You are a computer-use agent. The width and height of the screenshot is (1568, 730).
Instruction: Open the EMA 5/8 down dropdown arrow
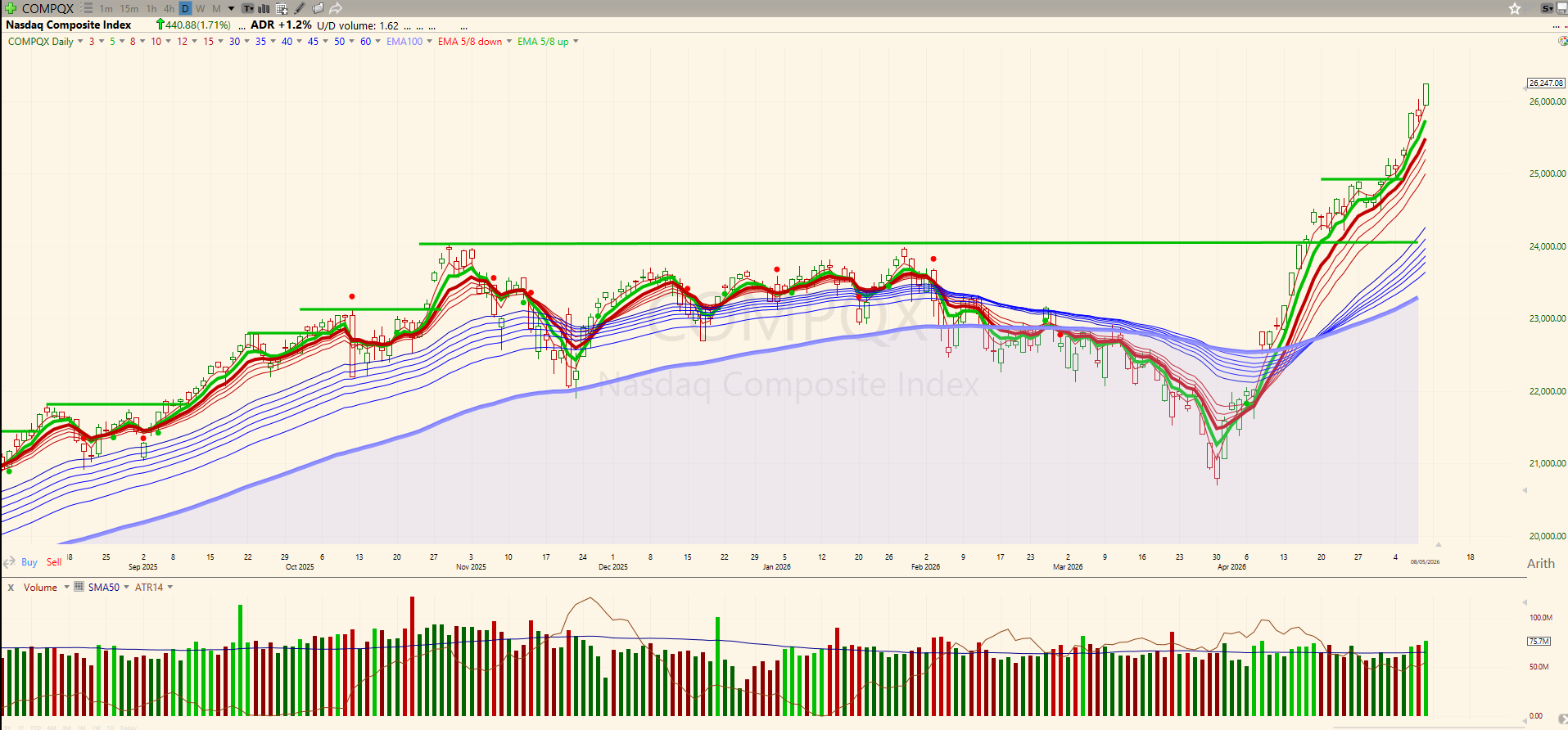509,41
